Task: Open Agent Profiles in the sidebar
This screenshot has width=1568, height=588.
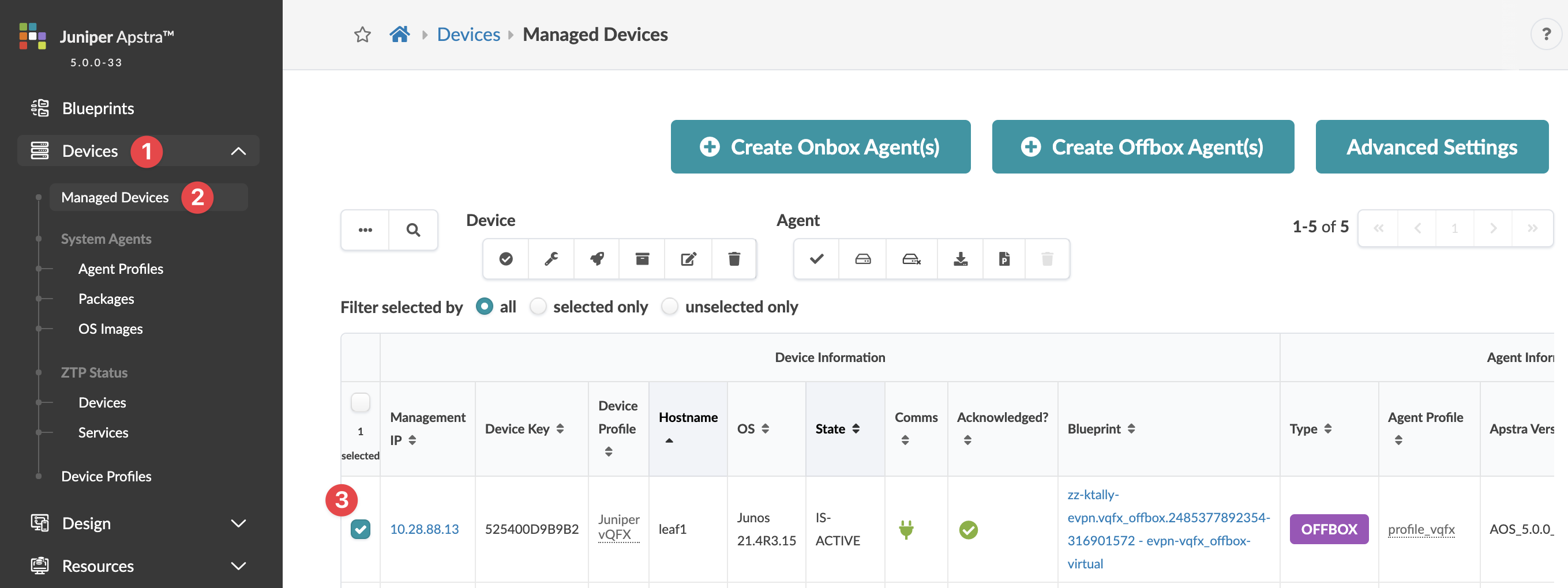Action: pos(121,269)
